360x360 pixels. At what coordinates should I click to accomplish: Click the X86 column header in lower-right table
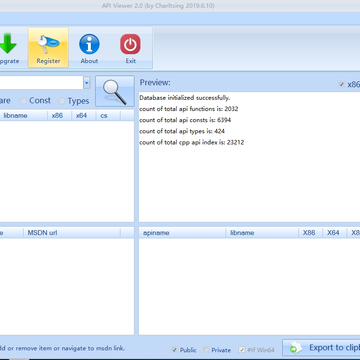pyautogui.click(x=310, y=233)
